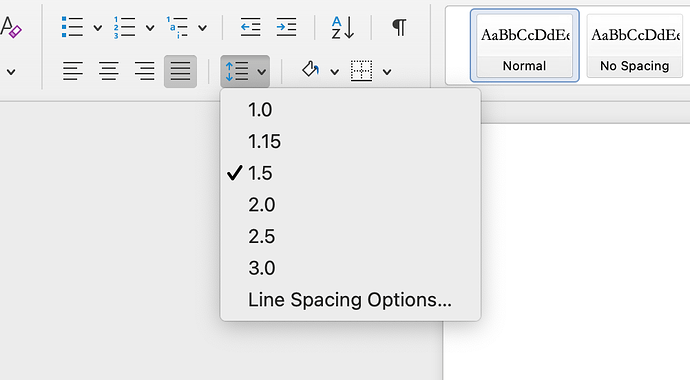Open the shading color dropdown arrow
The image size is (690, 380).
pos(334,72)
